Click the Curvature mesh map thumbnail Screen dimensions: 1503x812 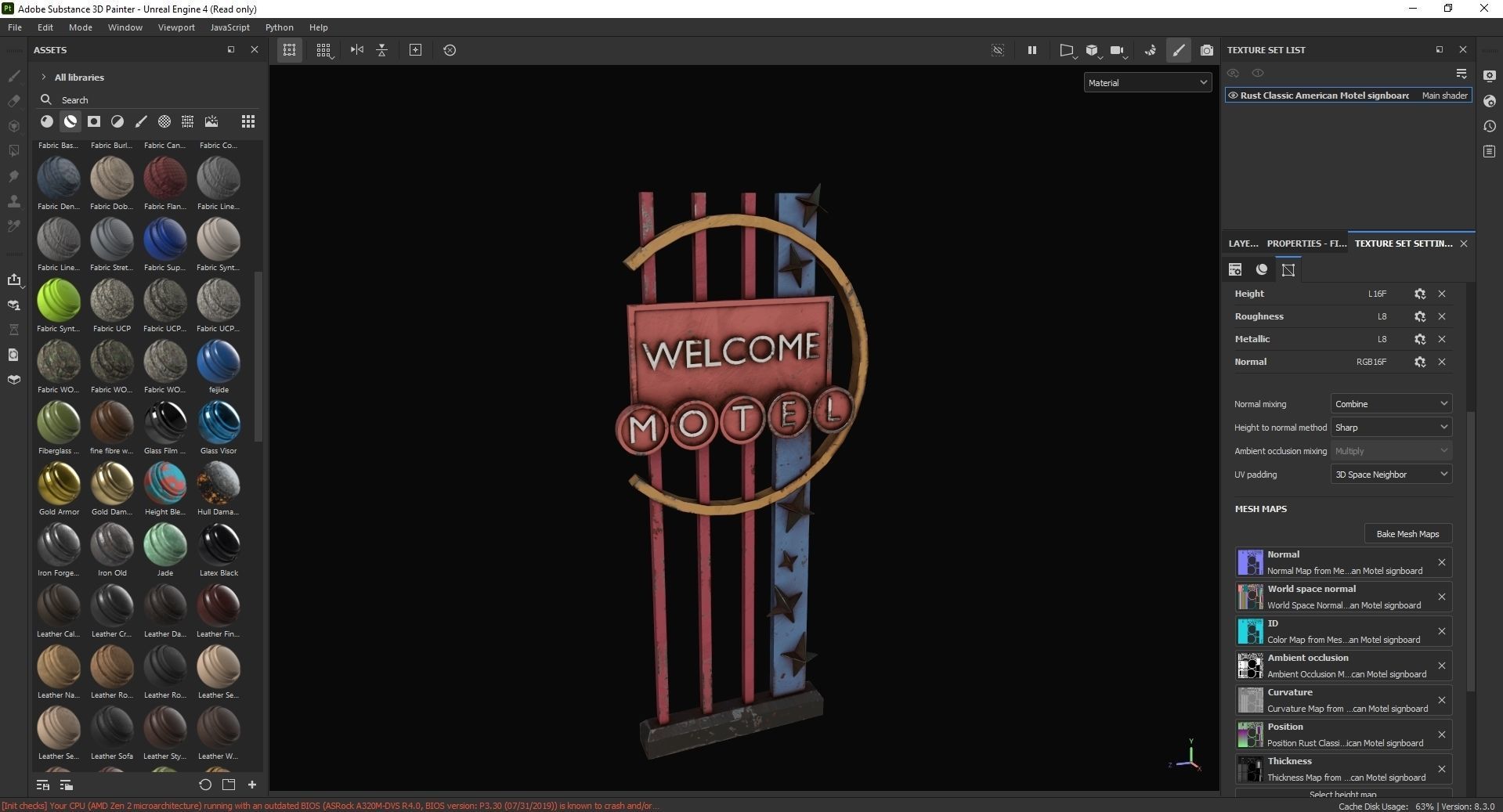[x=1250, y=700]
